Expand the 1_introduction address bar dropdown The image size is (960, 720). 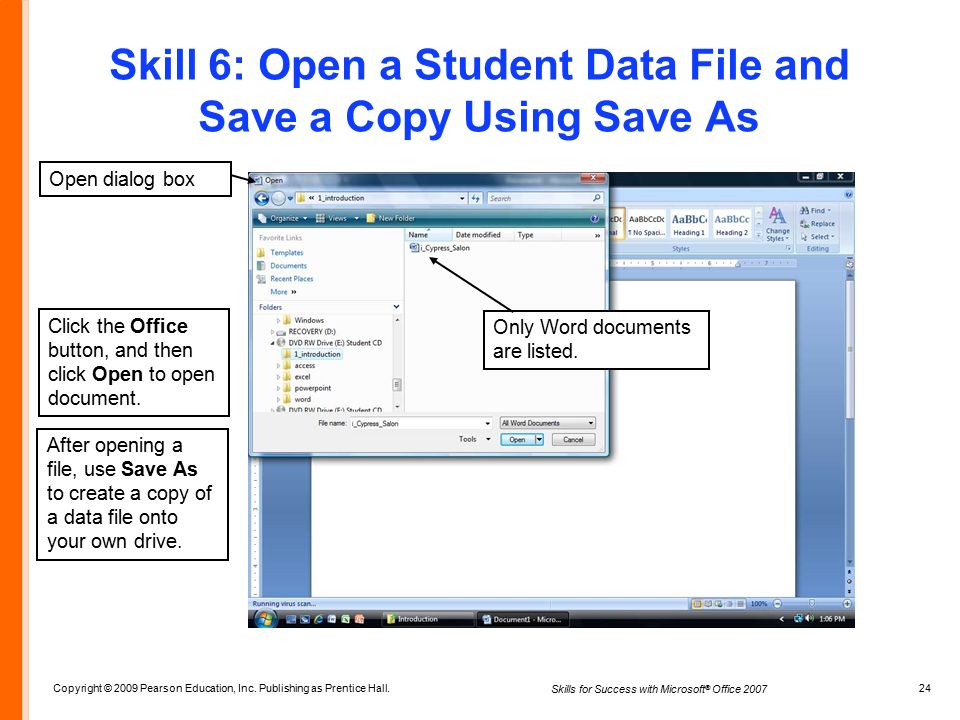click(x=462, y=198)
